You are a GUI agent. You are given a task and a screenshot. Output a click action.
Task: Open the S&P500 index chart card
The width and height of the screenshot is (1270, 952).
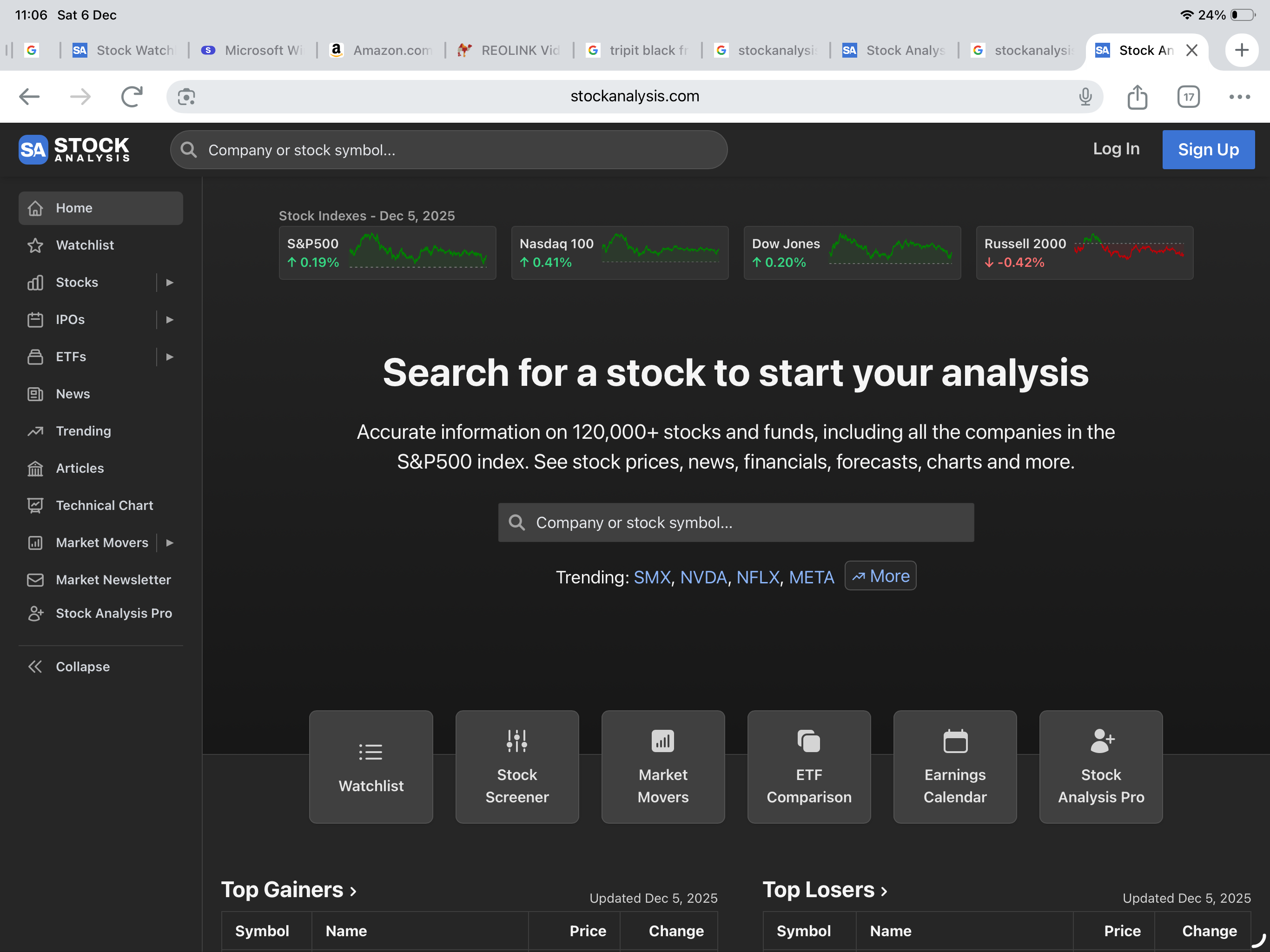click(x=387, y=252)
